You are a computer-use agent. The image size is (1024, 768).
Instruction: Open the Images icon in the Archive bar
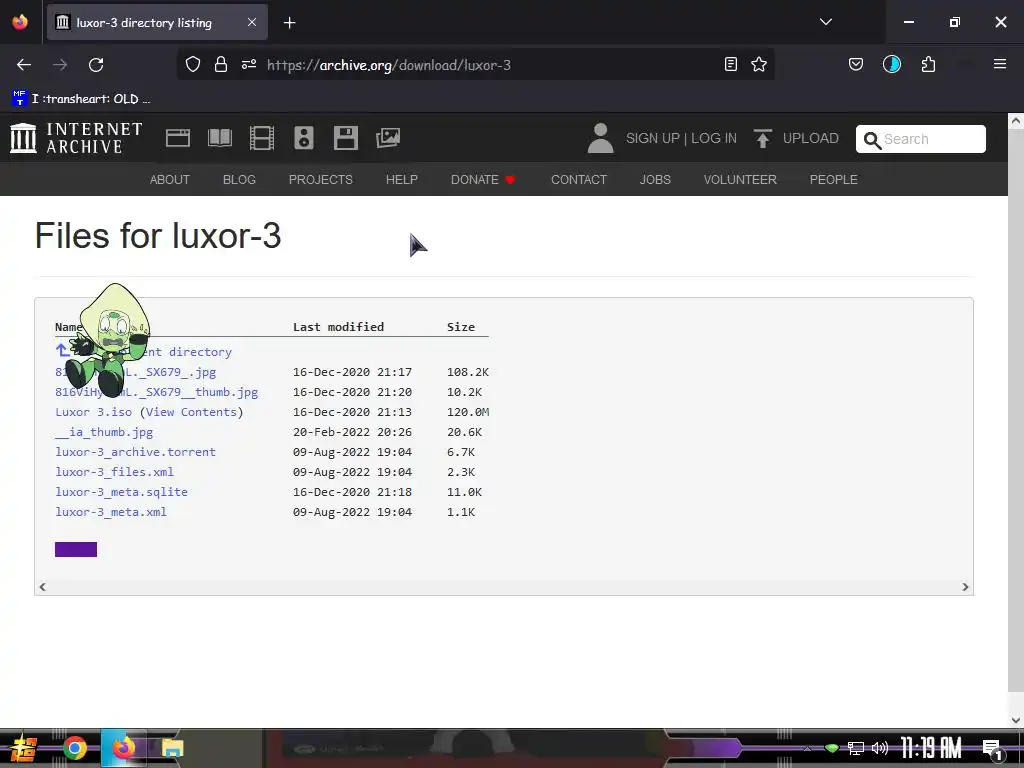point(388,138)
